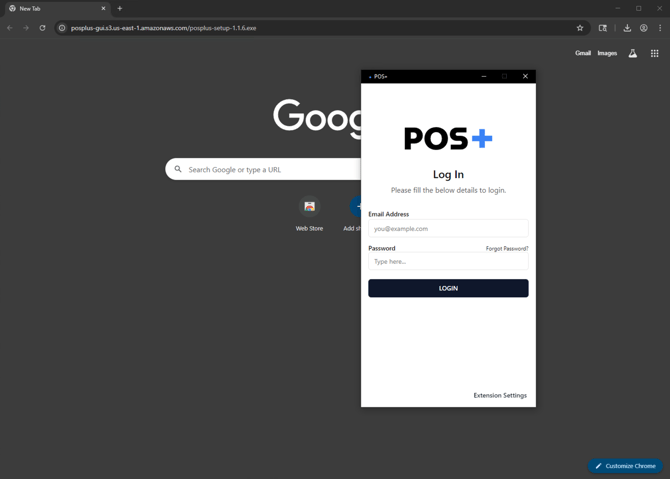Click the Chrome back arrow
This screenshot has width=670, height=479.
point(10,28)
